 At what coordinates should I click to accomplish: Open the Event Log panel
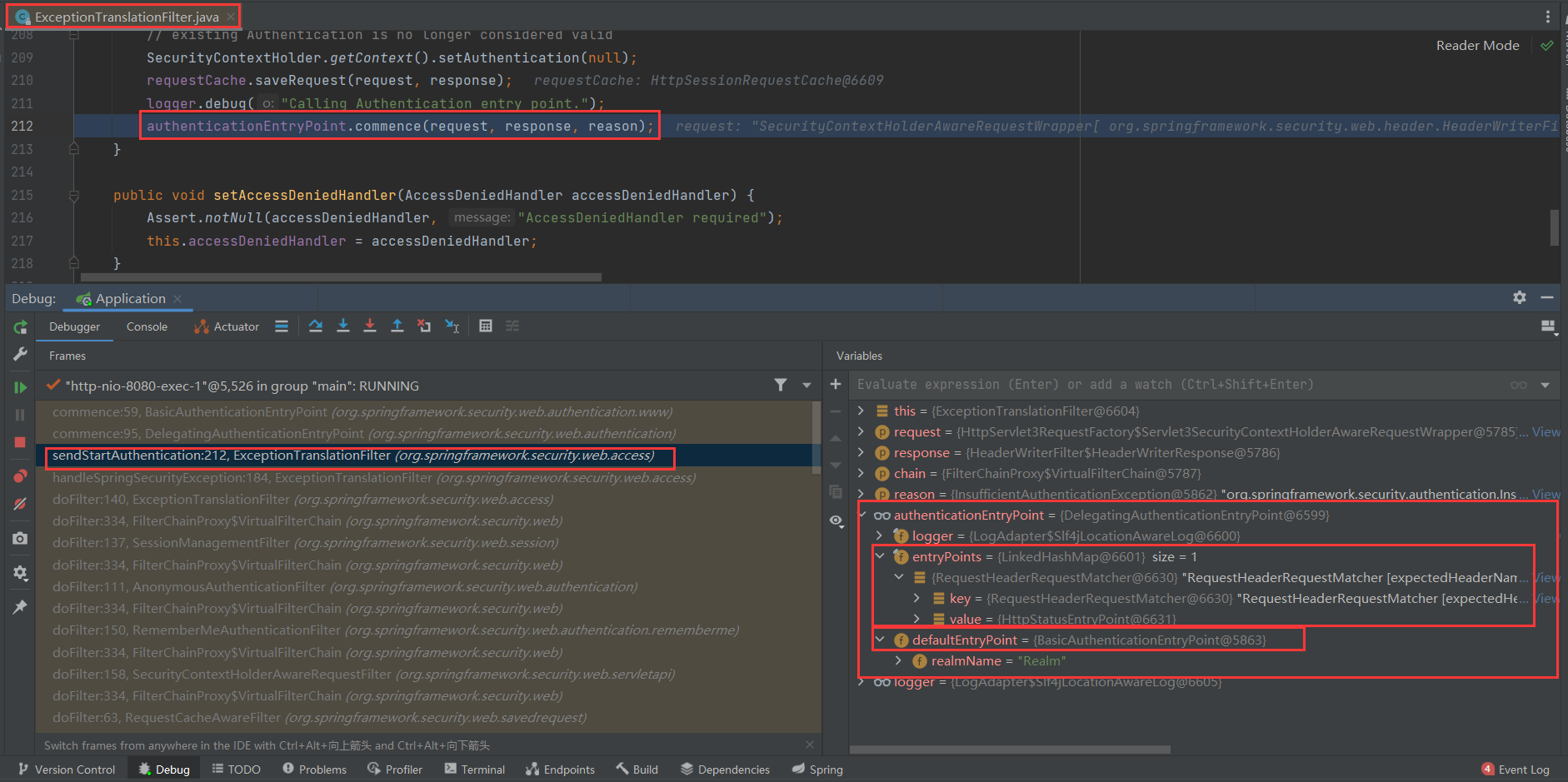point(1516,770)
